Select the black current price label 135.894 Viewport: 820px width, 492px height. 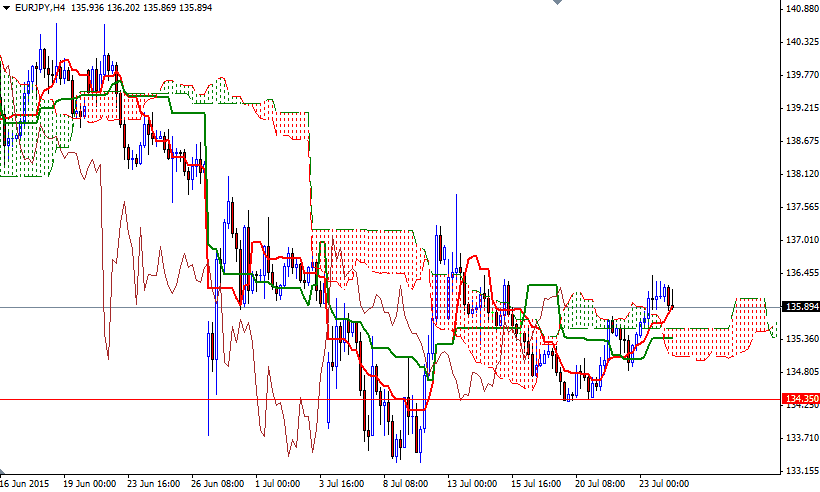[800, 306]
